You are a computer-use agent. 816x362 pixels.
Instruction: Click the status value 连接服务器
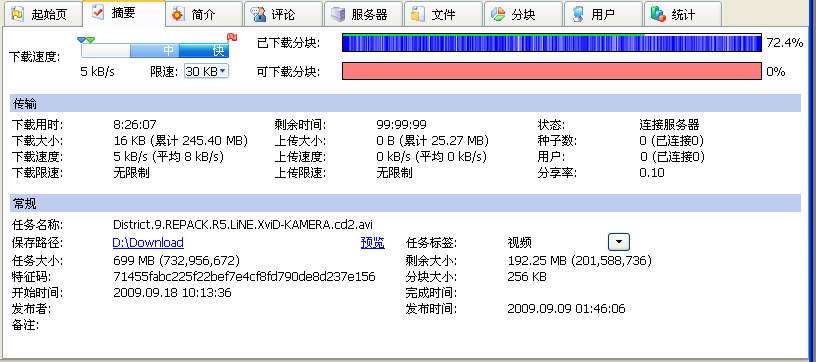point(669,125)
